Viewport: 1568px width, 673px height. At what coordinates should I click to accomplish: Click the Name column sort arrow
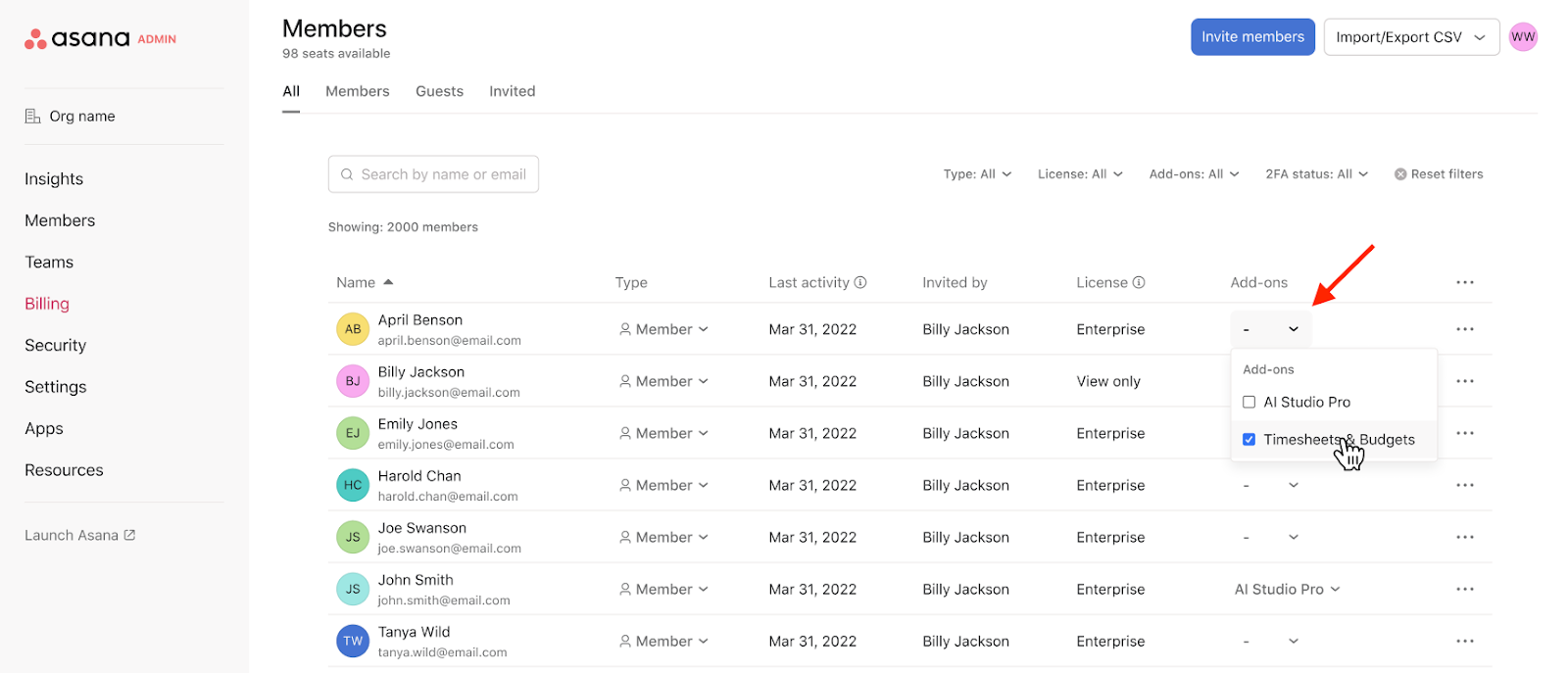coord(388,282)
